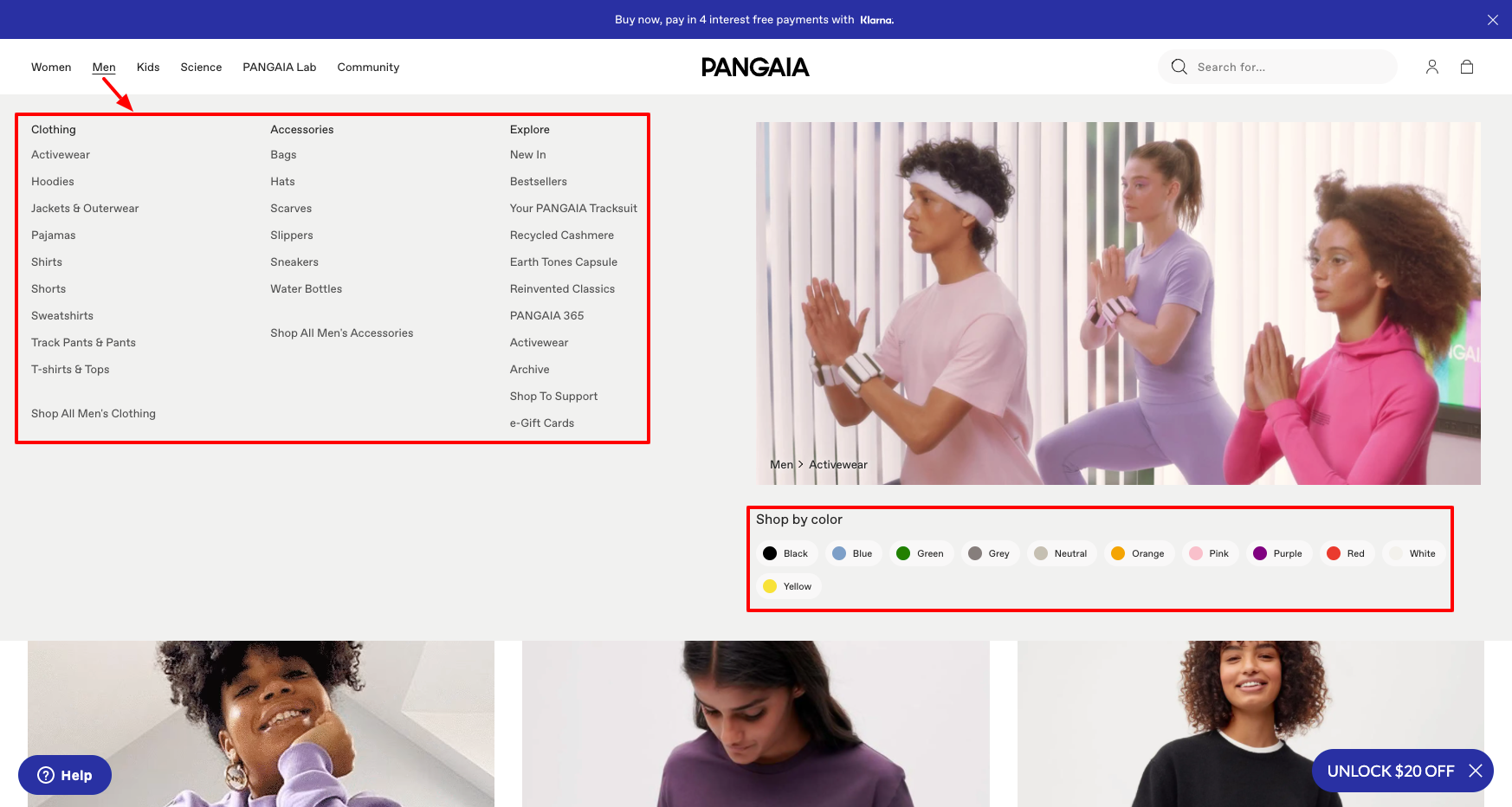
Task: Open the Women navigation menu
Action: [51, 67]
